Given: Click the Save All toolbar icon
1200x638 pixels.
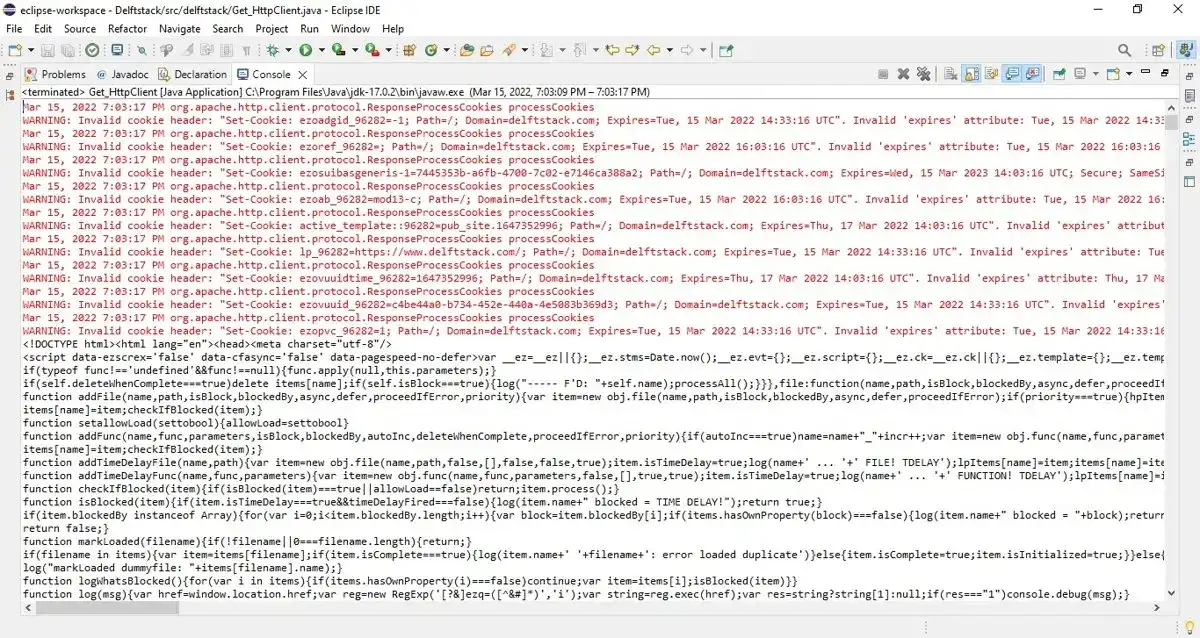Looking at the screenshot, I should click(67, 50).
